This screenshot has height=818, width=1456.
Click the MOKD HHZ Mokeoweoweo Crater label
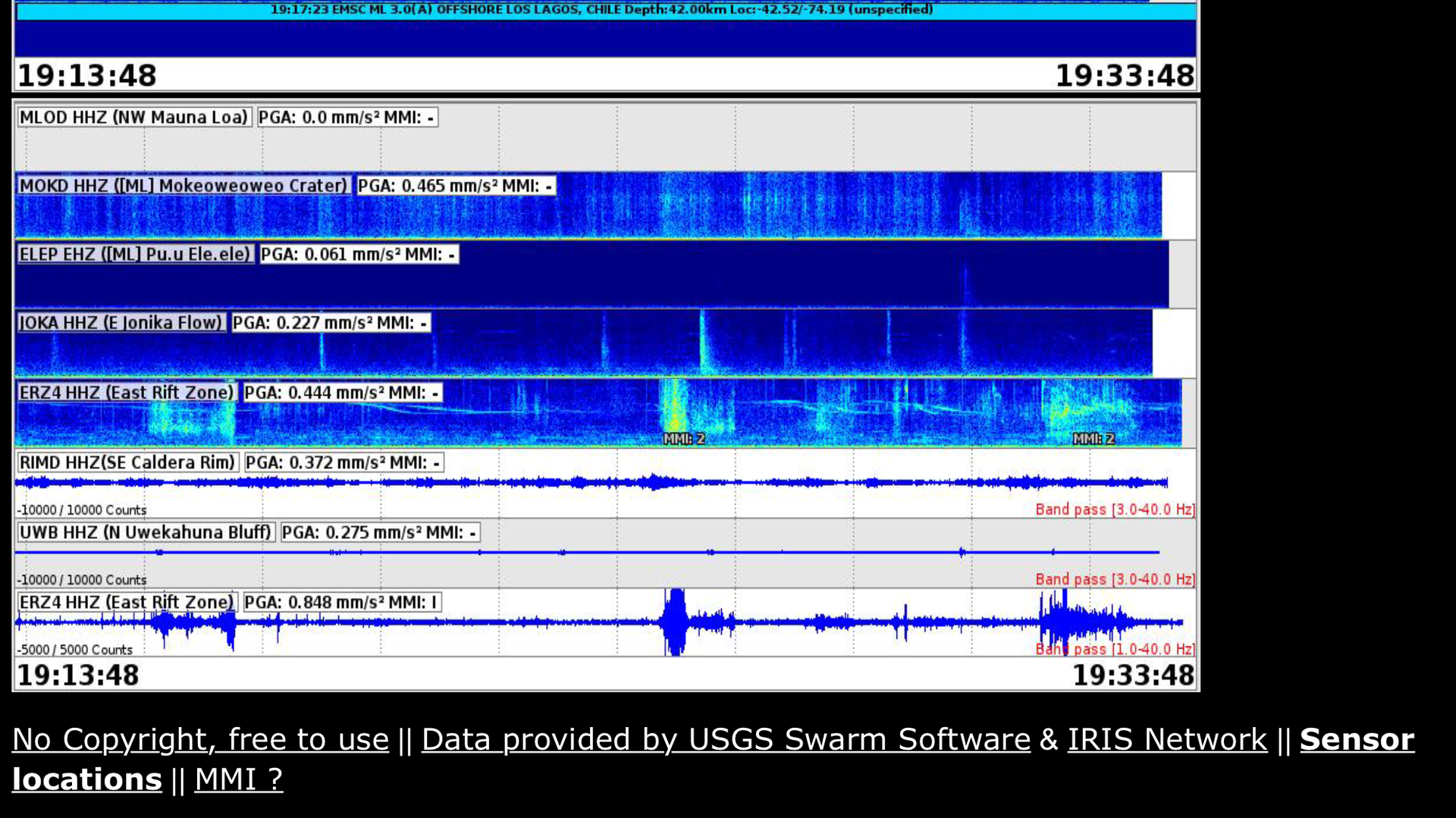pos(183,186)
